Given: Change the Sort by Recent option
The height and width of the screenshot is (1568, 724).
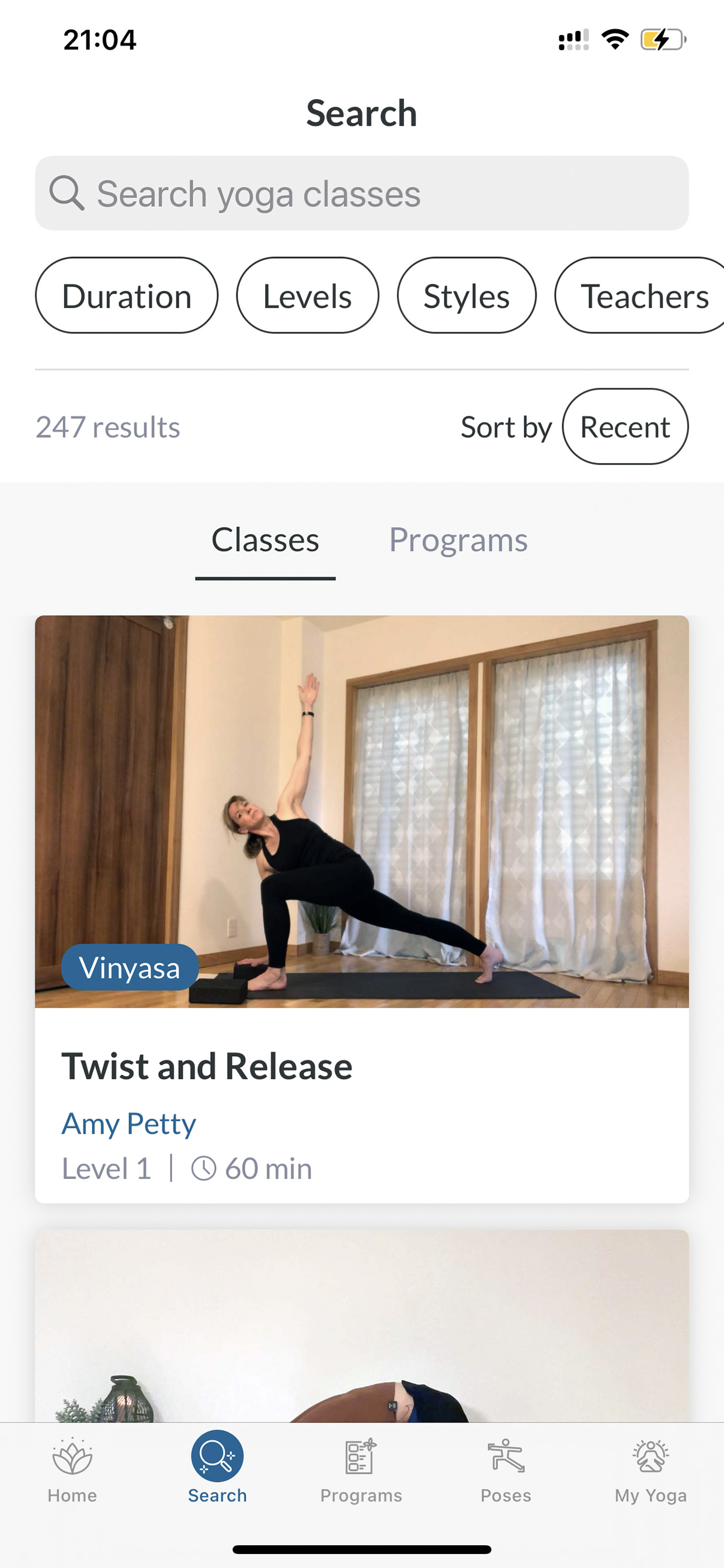Looking at the screenshot, I should tap(625, 426).
